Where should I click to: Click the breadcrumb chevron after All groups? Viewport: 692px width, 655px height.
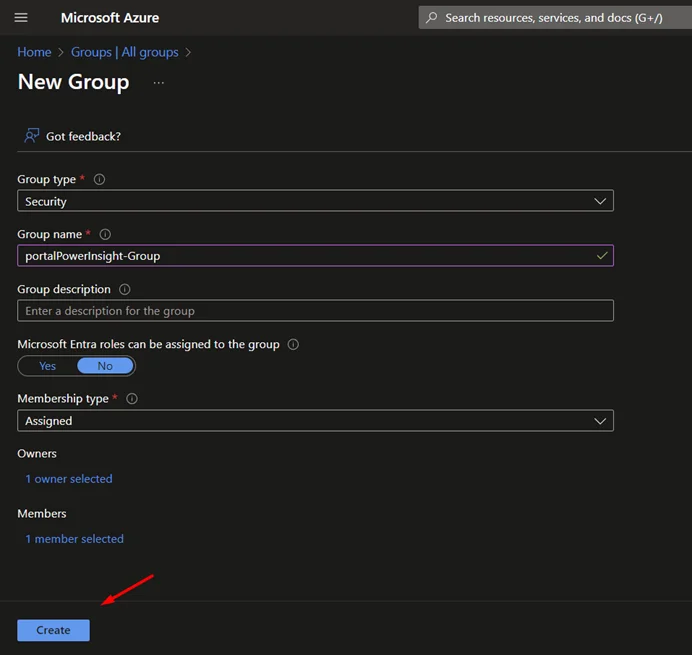click(188, 53)
